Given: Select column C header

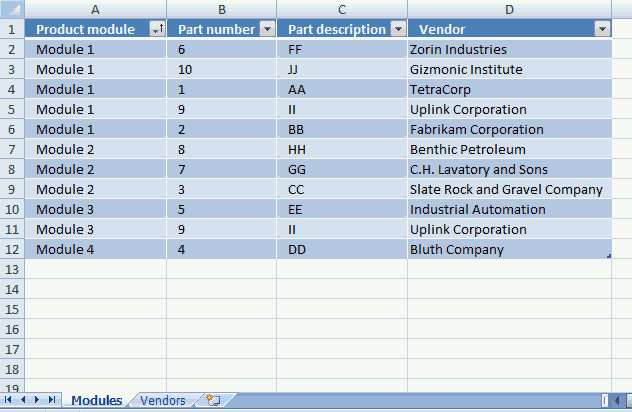Looking at the screenshot, I should point(342,9).
